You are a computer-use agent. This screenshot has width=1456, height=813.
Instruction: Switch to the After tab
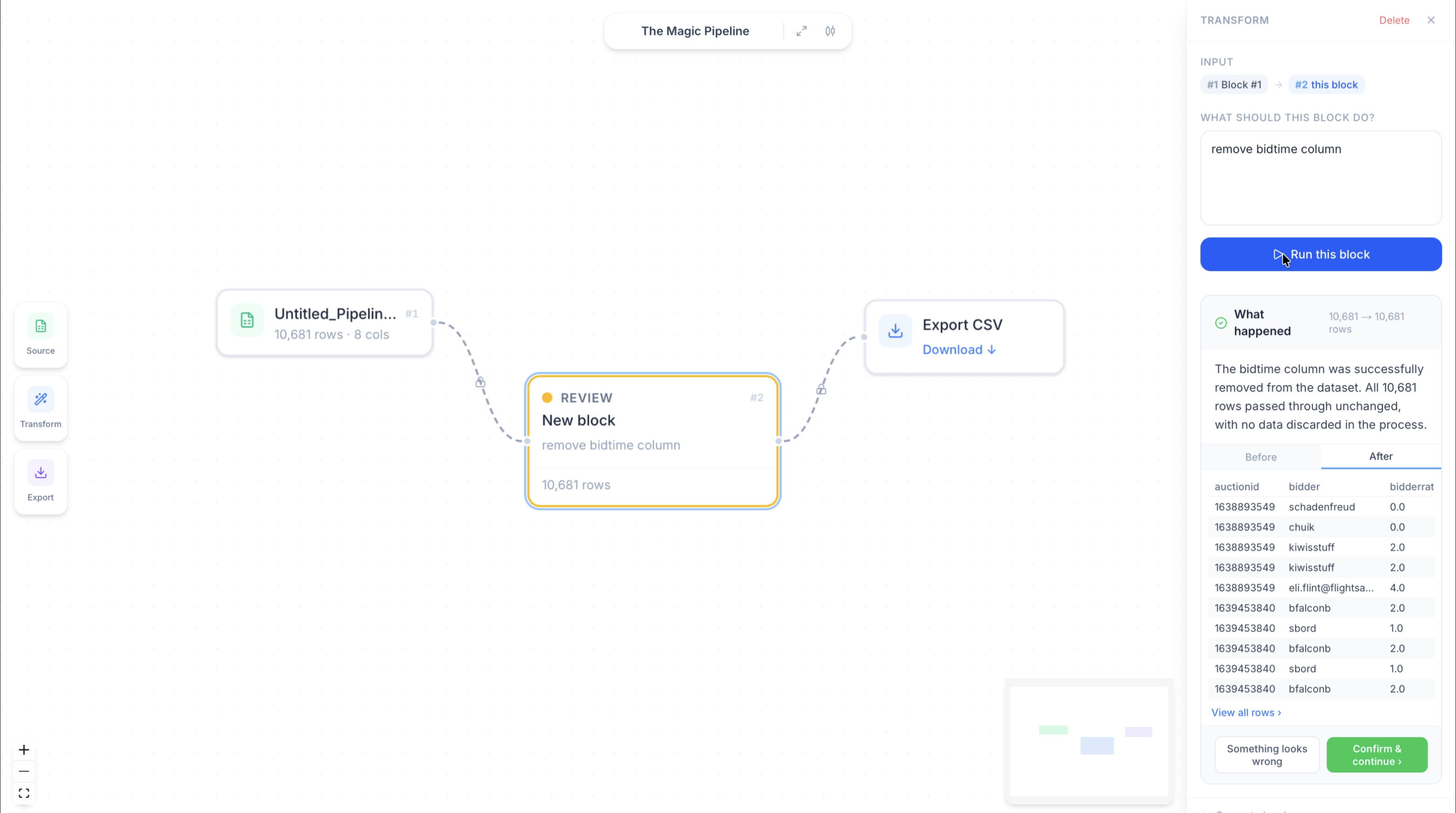[1380, 457]
